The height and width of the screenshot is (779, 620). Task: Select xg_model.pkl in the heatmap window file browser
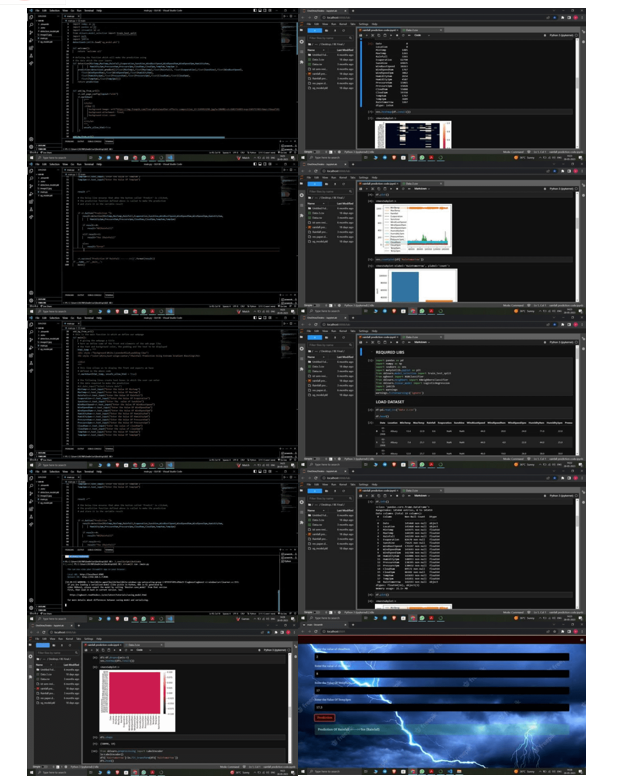pos(58,703)
